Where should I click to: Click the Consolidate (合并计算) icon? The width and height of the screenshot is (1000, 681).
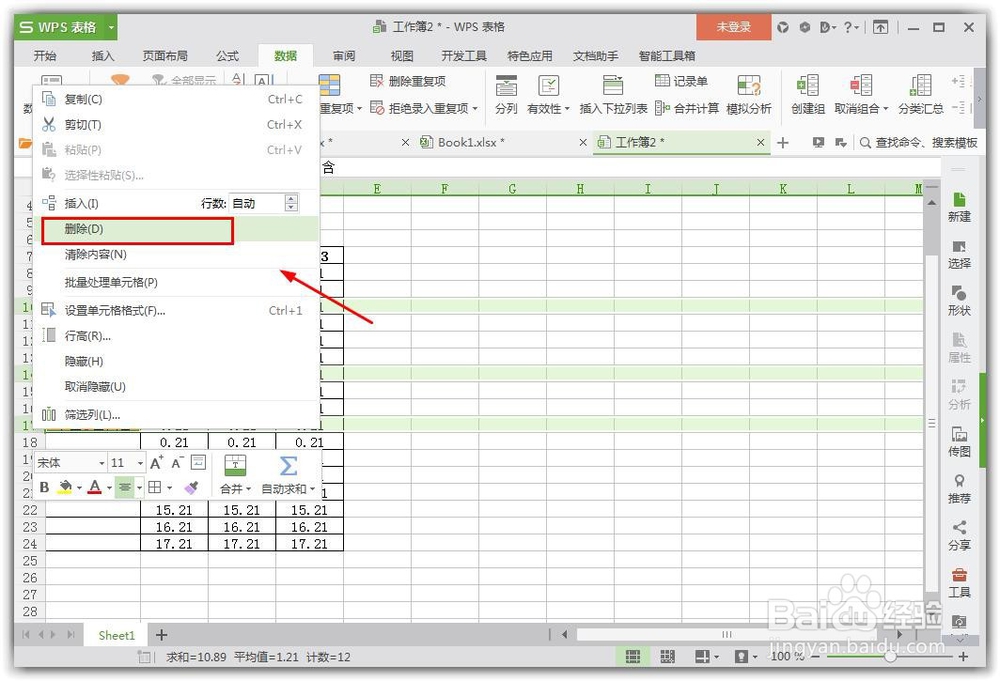point(662,108)
